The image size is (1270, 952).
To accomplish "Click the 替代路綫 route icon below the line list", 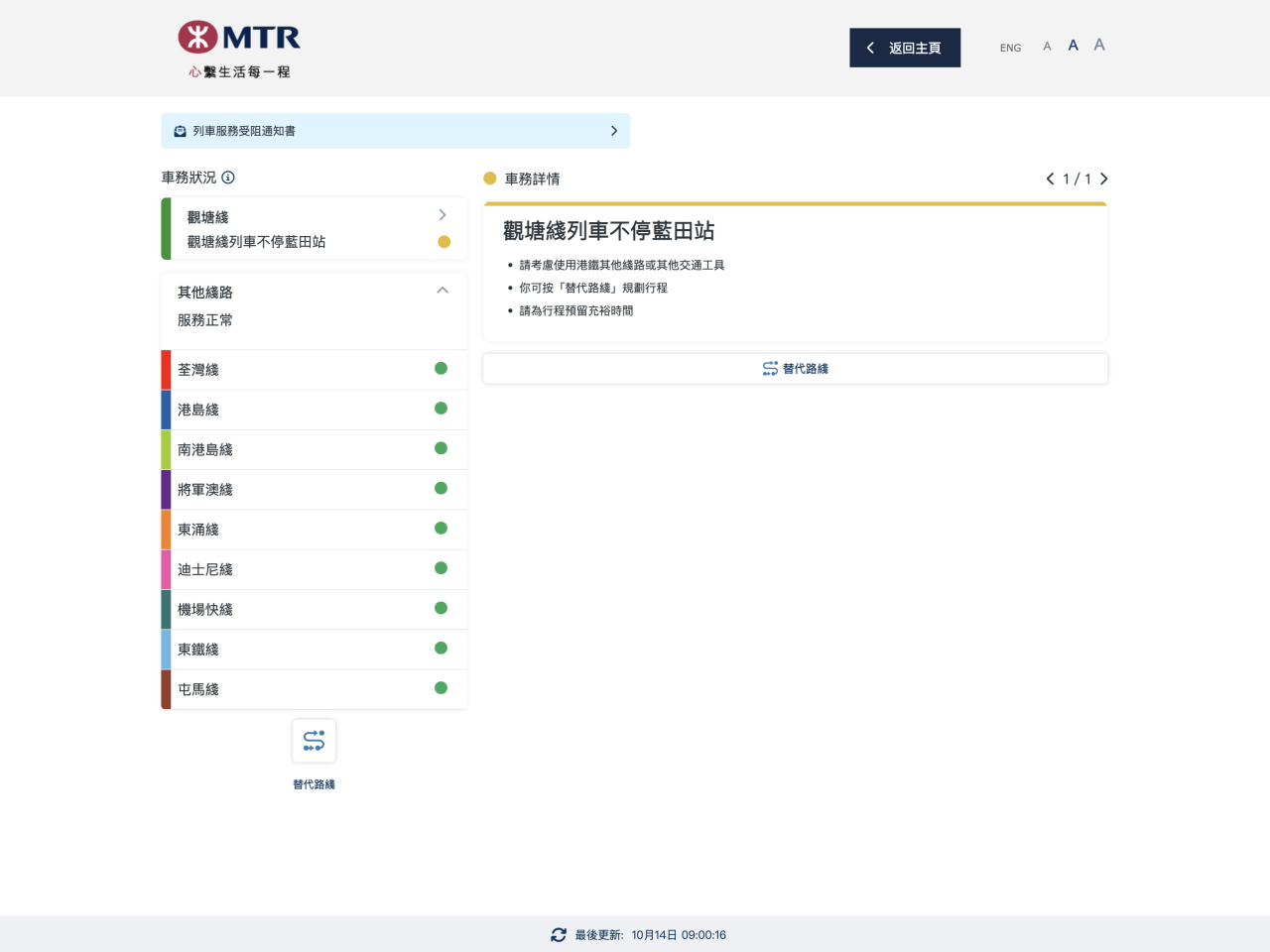I will pos(314,741).
